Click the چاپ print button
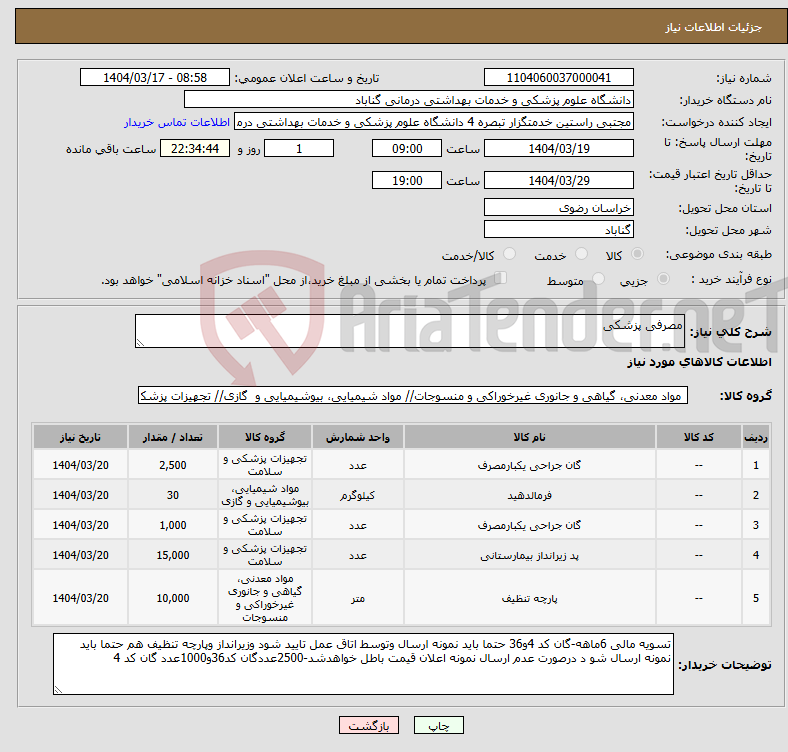The image size is (788, 752). pyautogui.click(x=439, y=725)
